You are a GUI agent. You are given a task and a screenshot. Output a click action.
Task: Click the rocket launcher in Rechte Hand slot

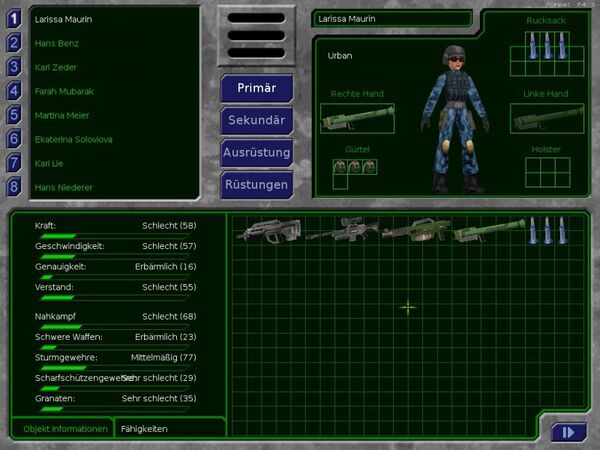(356, 119)
